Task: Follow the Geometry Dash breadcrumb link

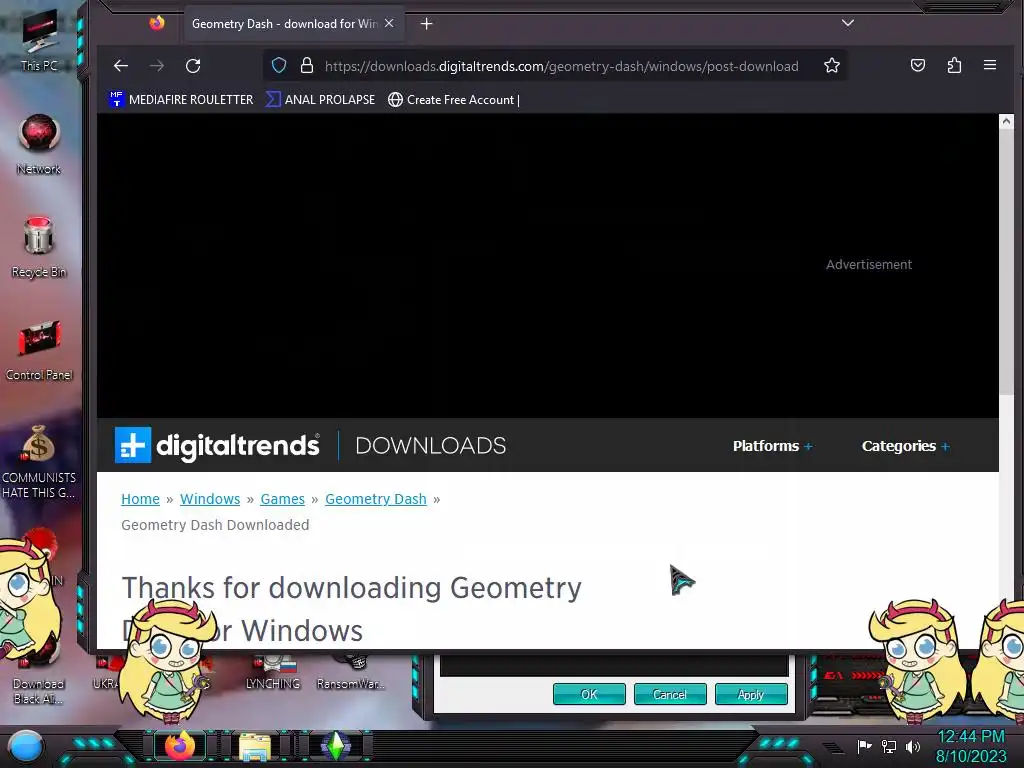Action: 376,499
